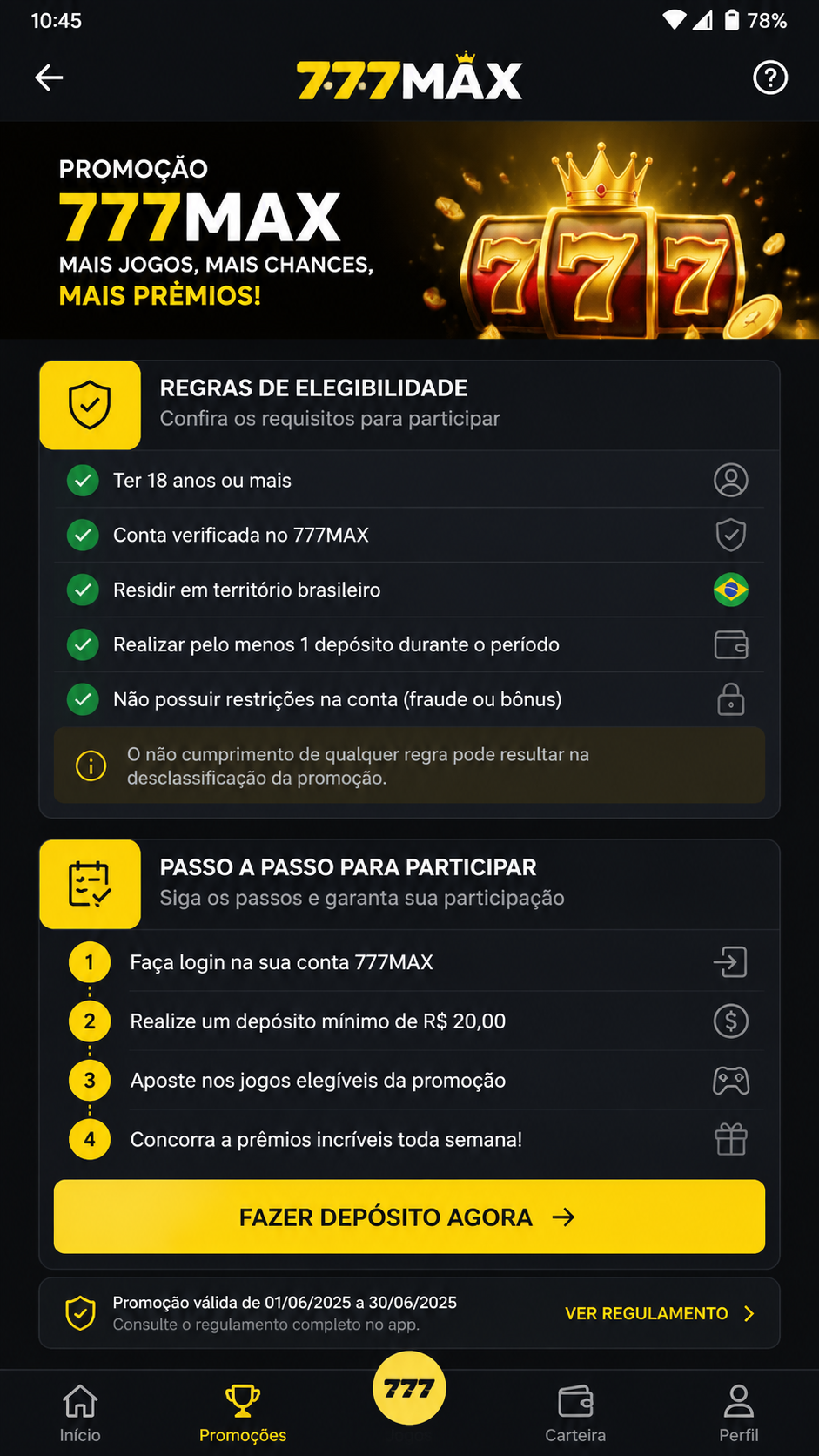This screenshot has height=1456, width=819.
Task: Open the help question mark icon
Action: [770, 78]
